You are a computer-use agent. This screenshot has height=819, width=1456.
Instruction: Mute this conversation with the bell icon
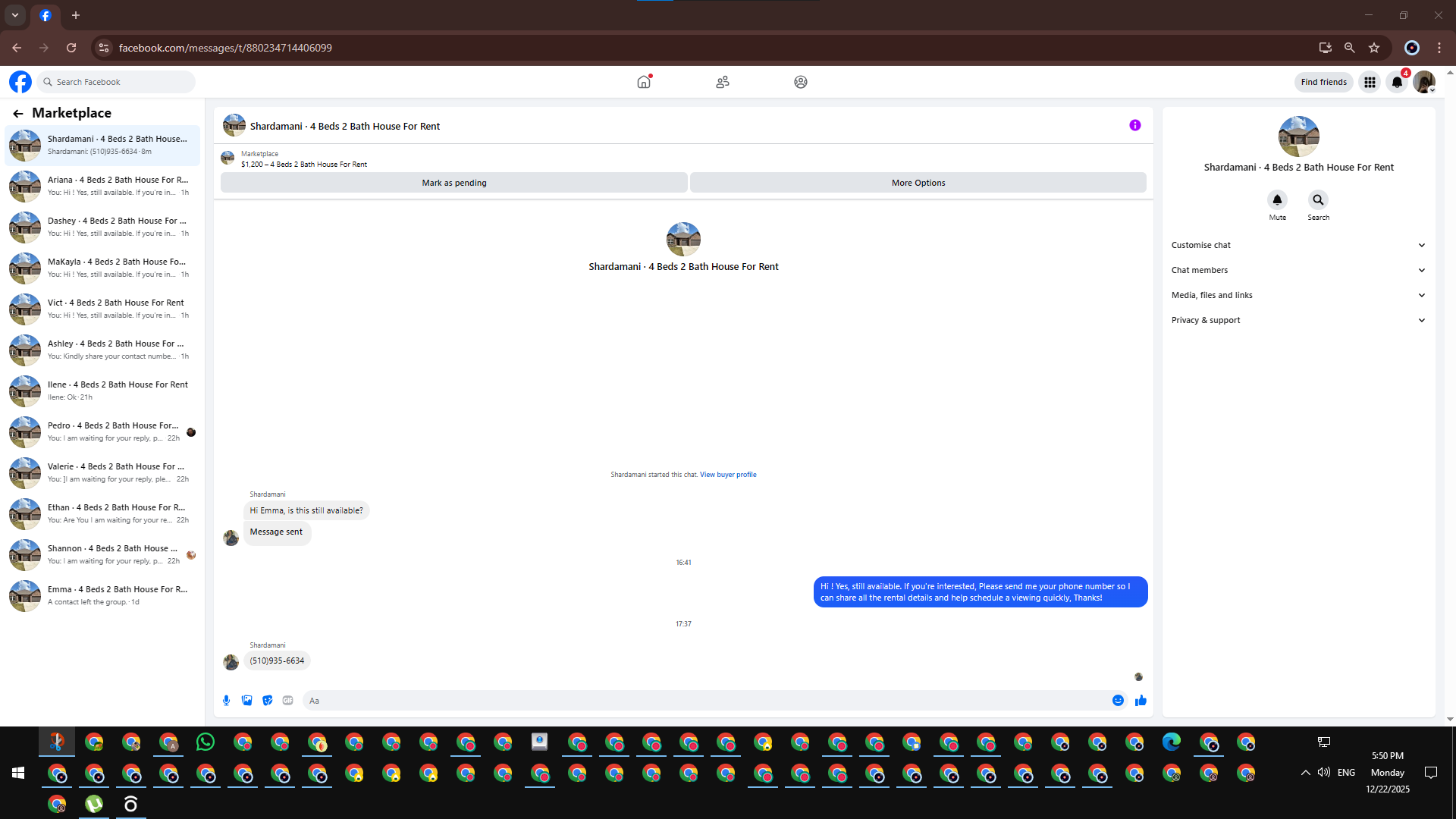tap(1277, 200)
